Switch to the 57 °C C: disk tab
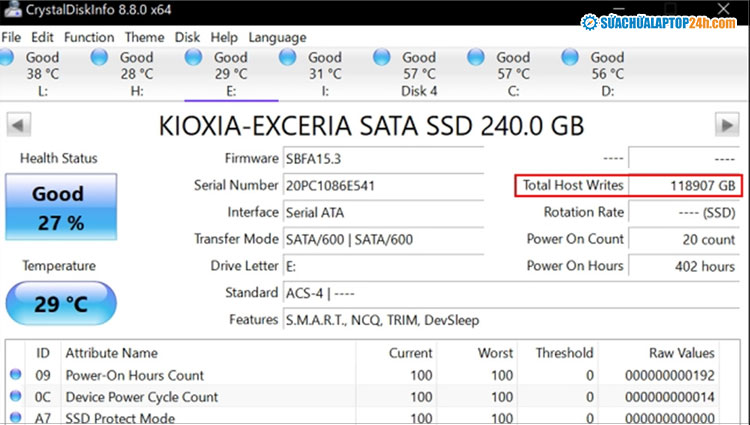Image resolution: width=750 pixels, height=425 pixels. tap(514, 74)
